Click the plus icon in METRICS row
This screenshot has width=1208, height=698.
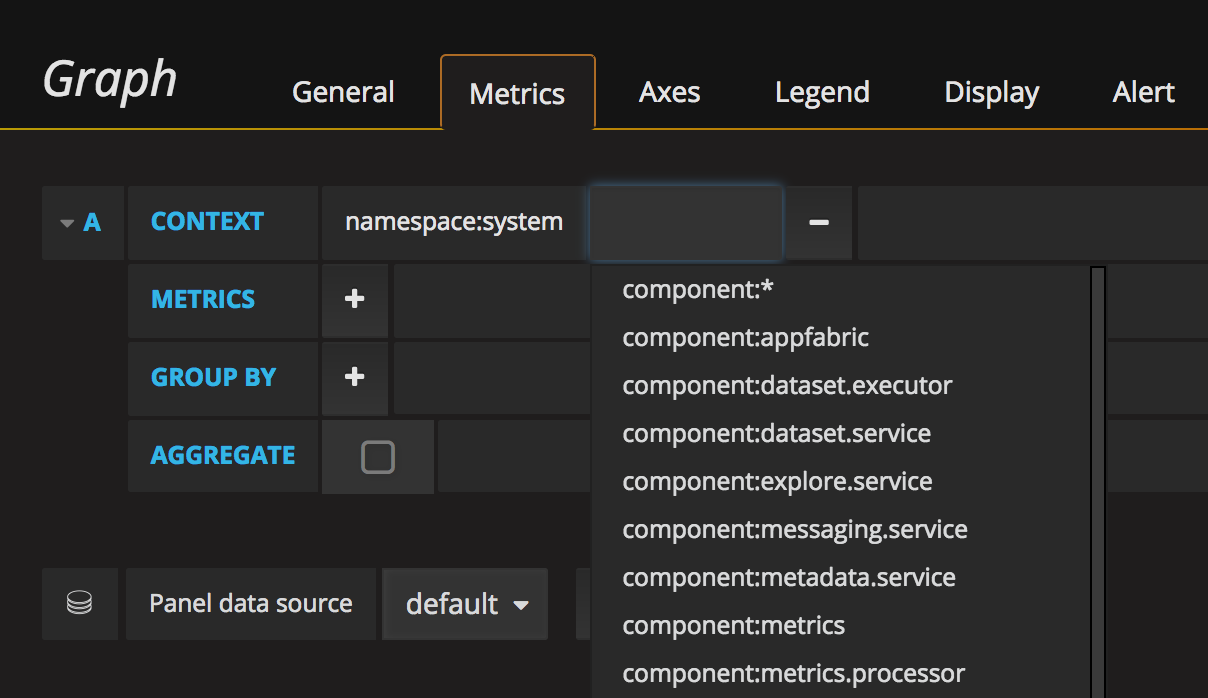point(354,299)
